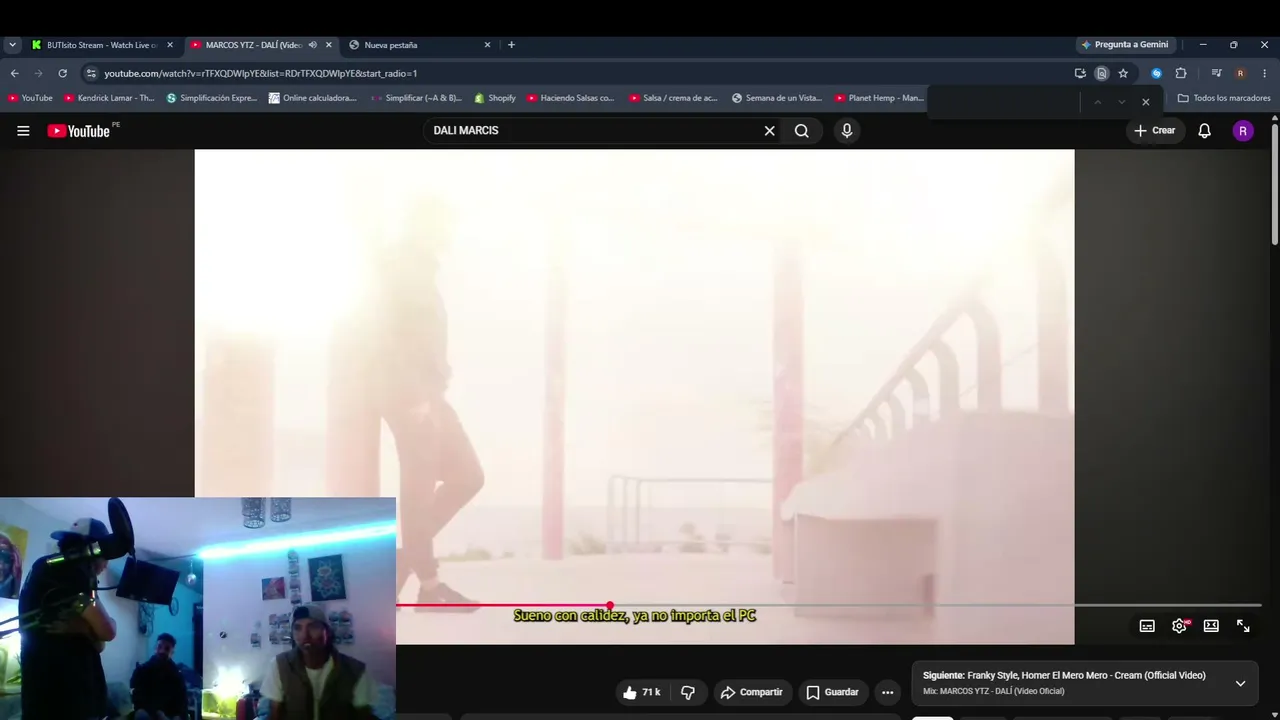The height and width of the screenshot is (720, 1280).
Task: Click the subtitle text "Sueno con calidez"
Action: [x=570, y=616]
